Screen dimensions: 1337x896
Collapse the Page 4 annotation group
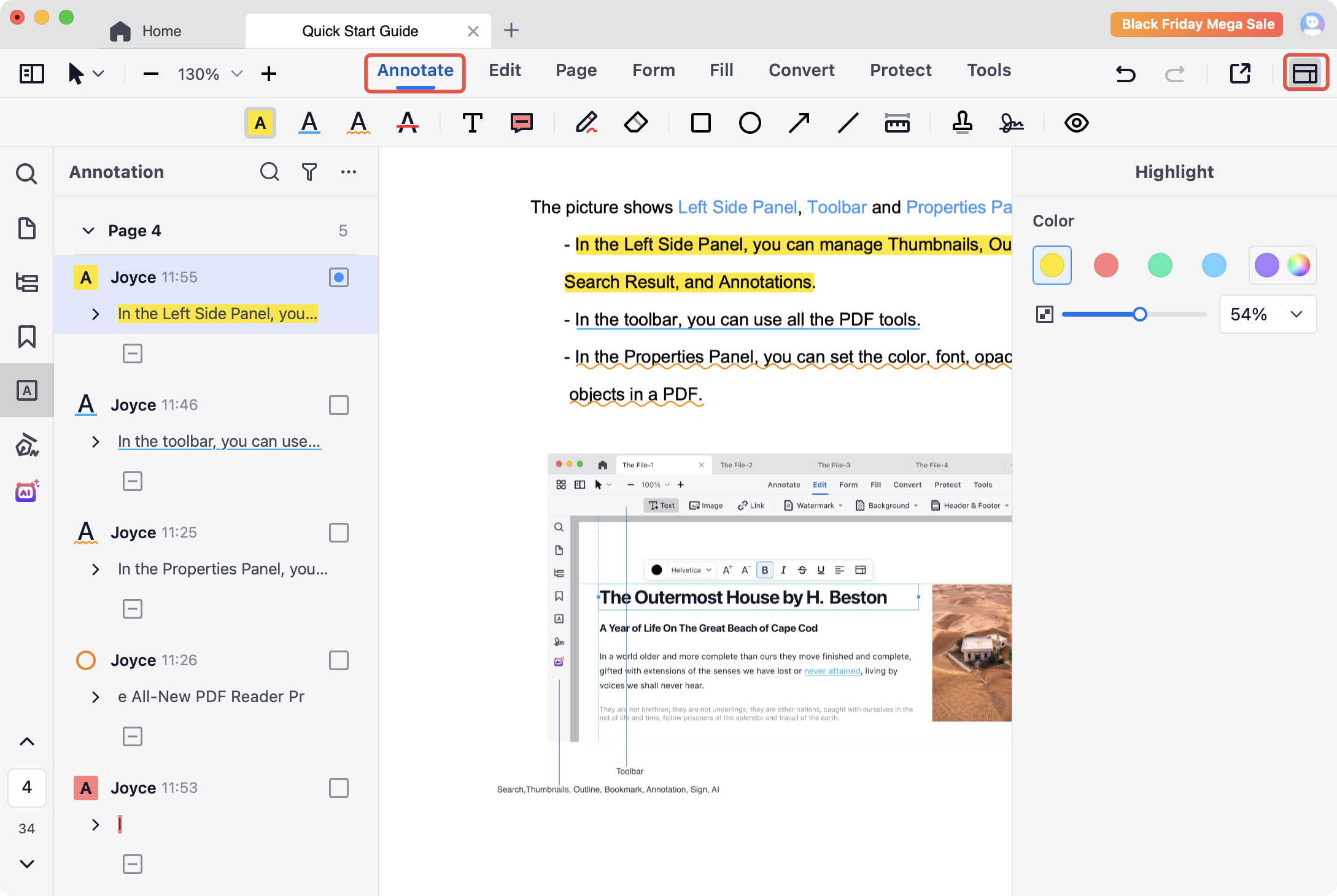coord(88,231)
